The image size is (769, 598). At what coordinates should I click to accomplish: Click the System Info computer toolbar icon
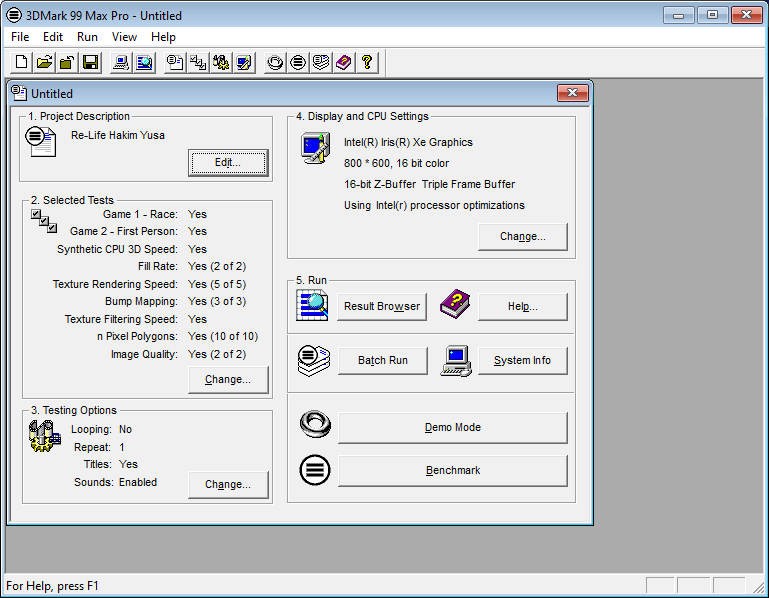[x=121, y=62]
